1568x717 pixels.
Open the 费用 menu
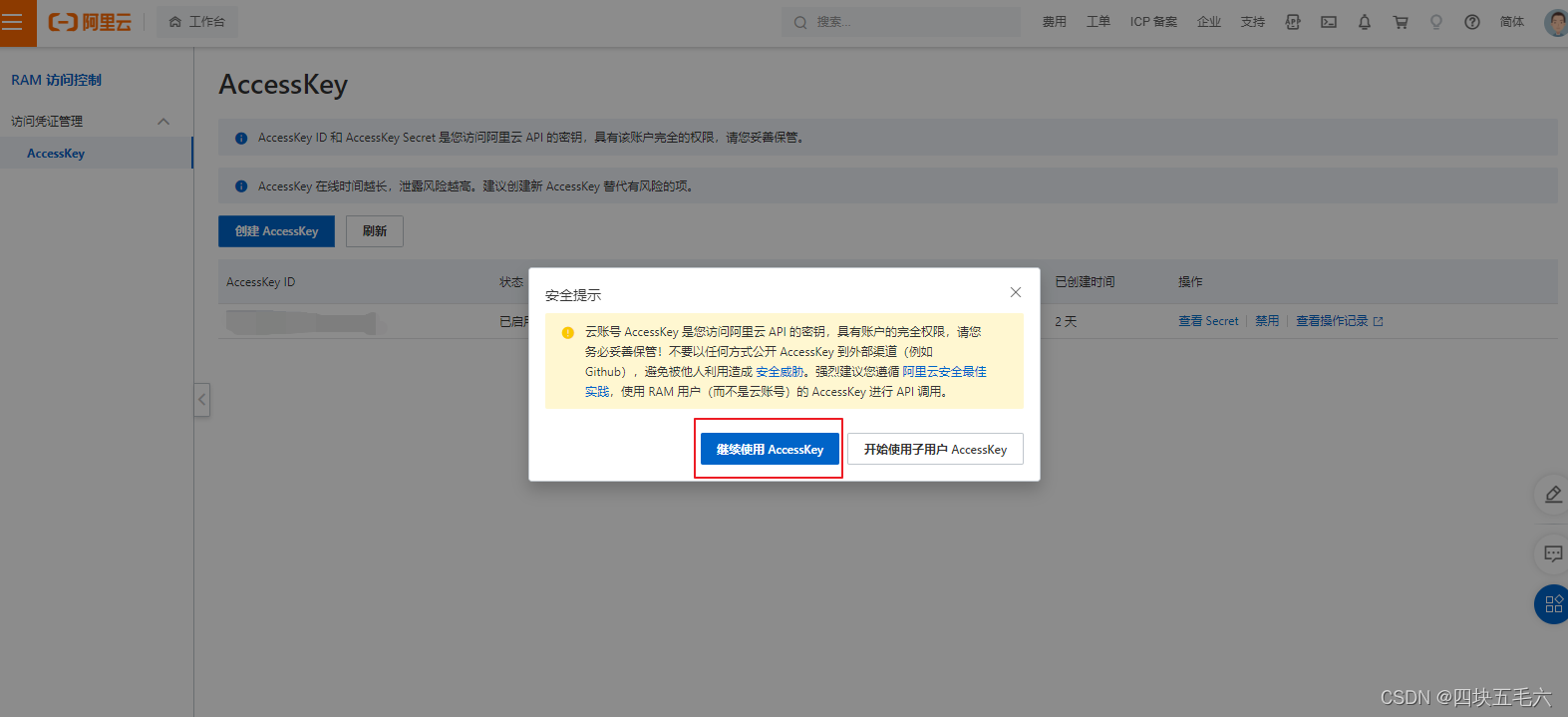click(x=1055, y=22)
